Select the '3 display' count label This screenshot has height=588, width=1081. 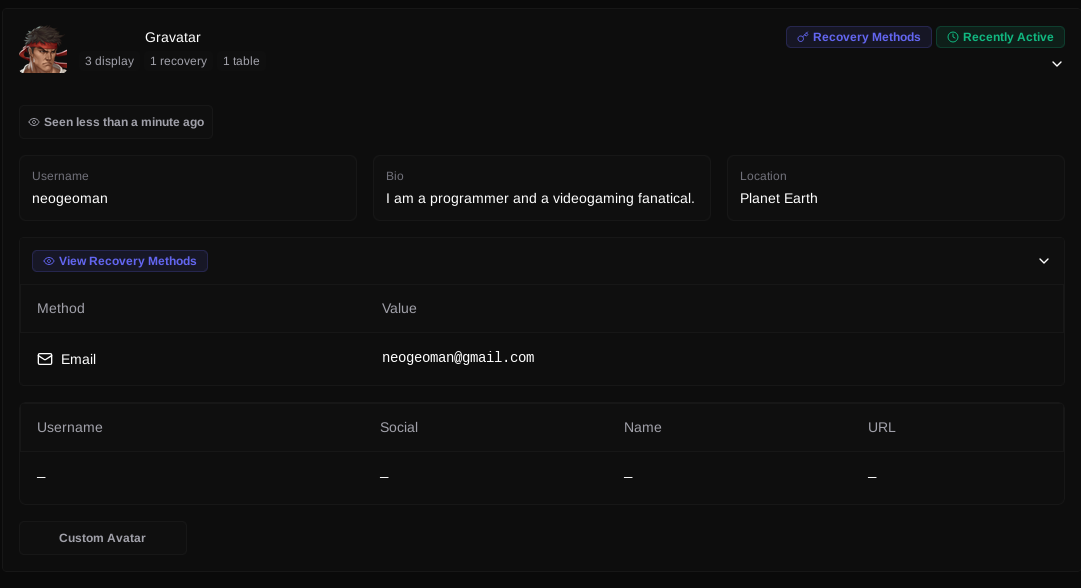coord(109,61)
